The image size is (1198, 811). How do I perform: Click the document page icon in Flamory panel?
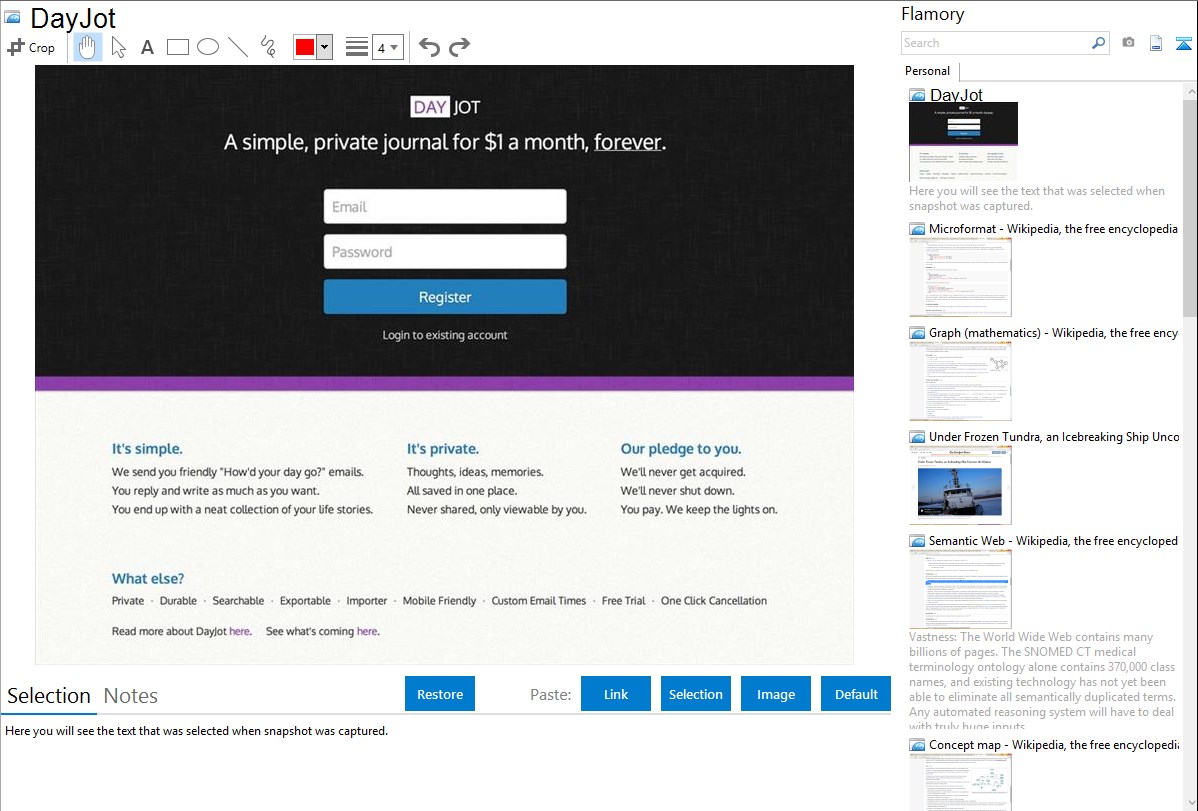coord(1156,43)
